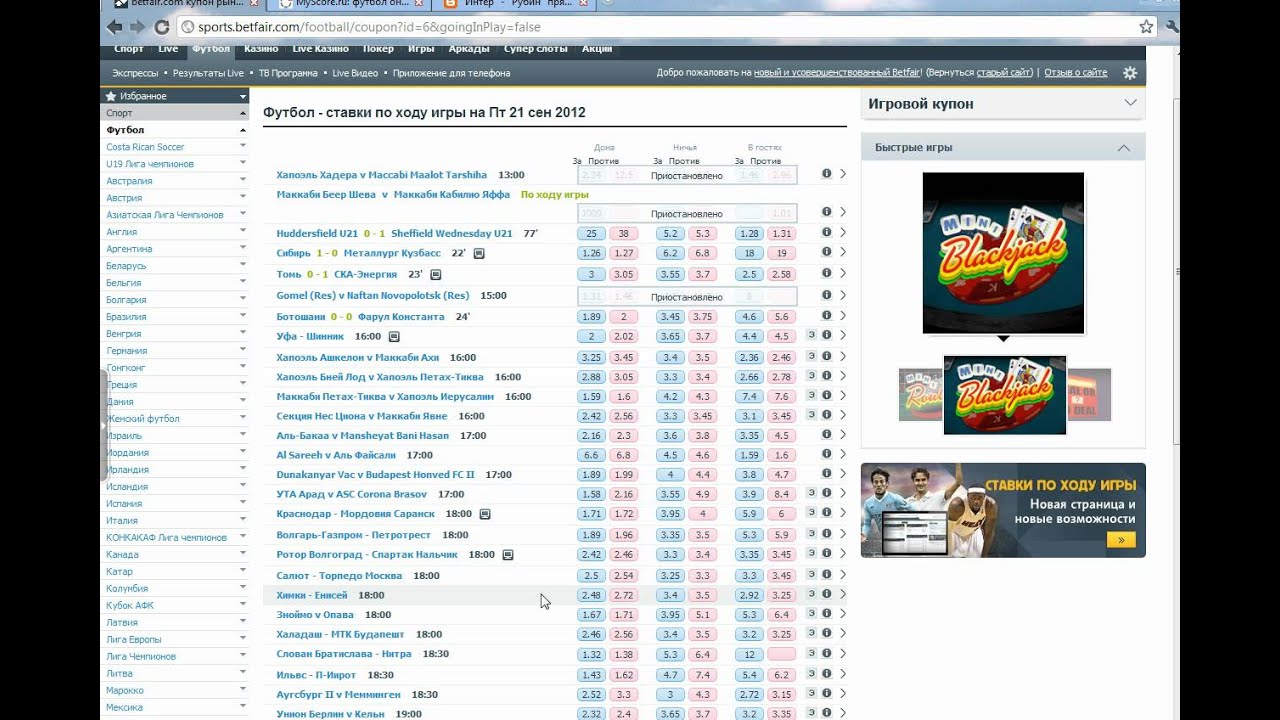Open the site settings gear icon

[1130, 73]
